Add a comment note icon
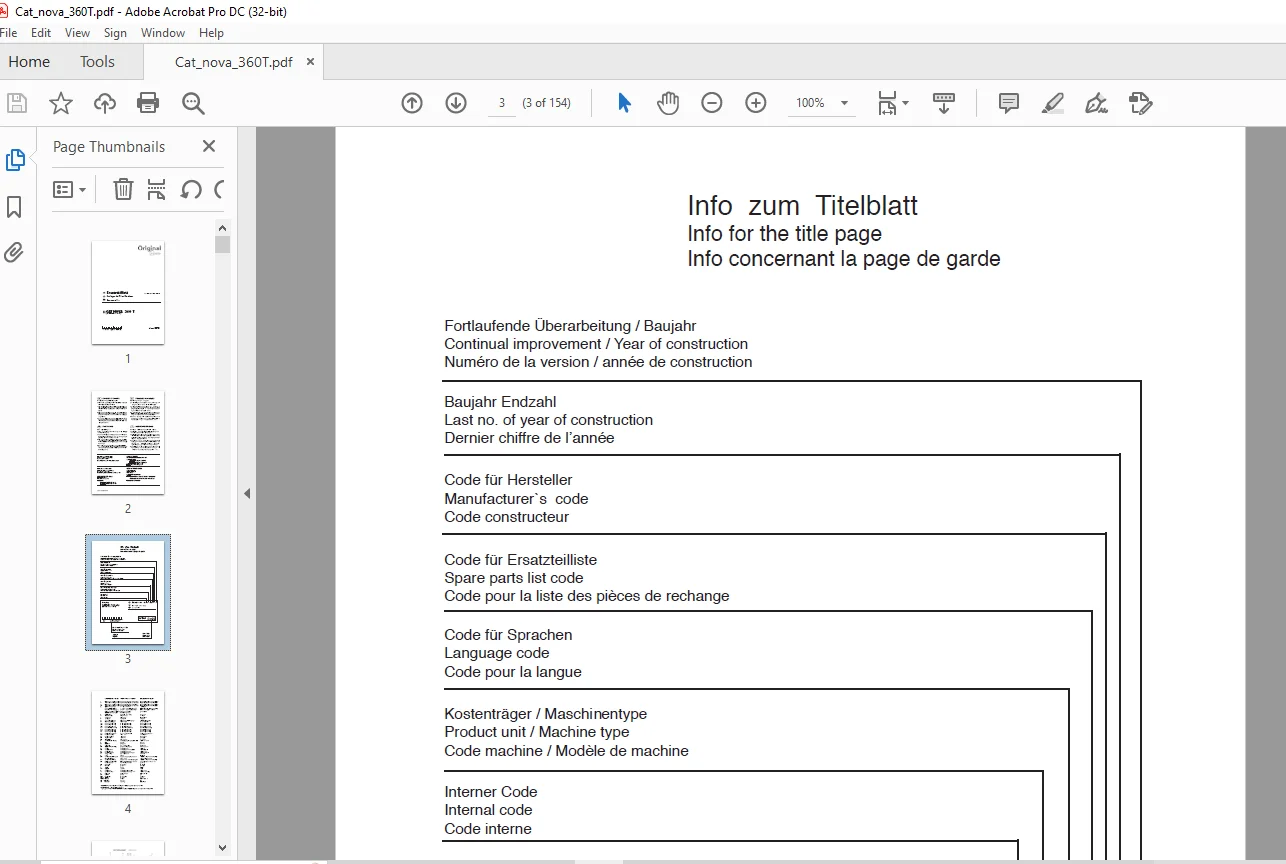The height and width of the screenshot is (864, 1286). point(1009,103)
